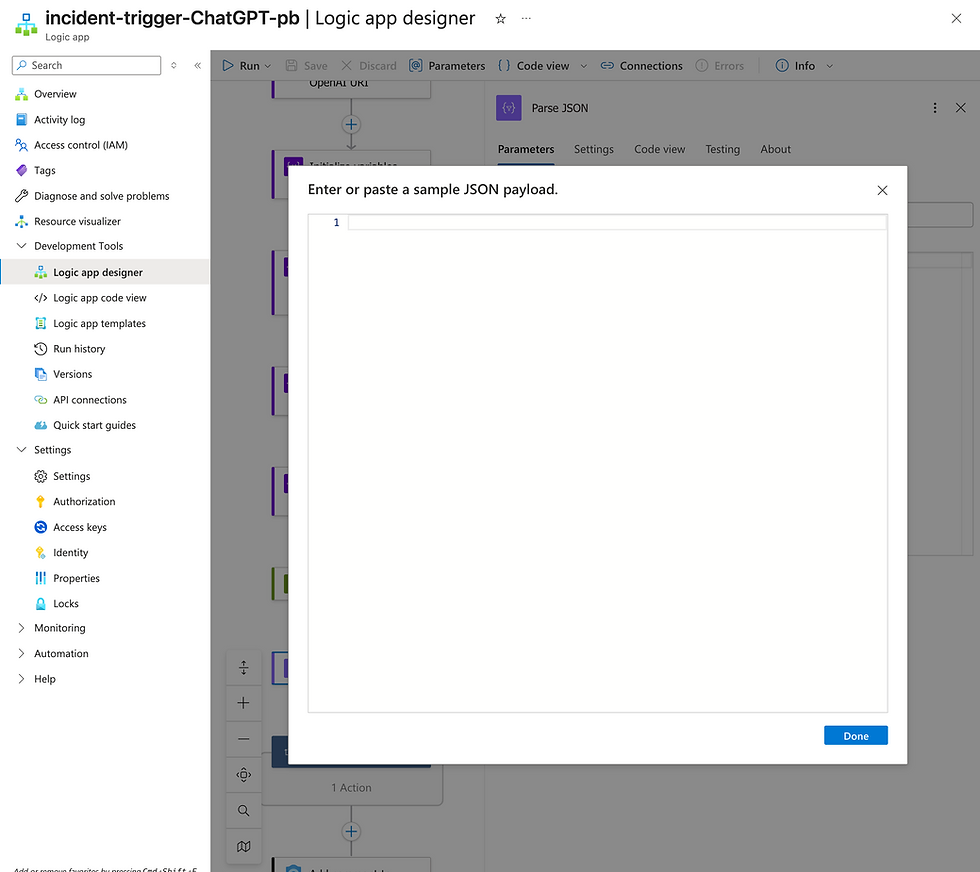
Task: Click Discard in the toolbar
Action: 369,66
